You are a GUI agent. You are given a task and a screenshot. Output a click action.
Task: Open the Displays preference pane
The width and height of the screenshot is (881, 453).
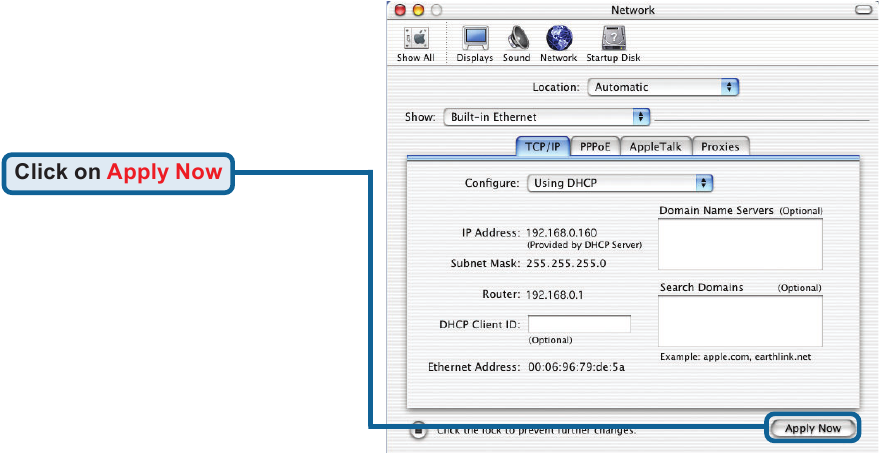[475, 40]
